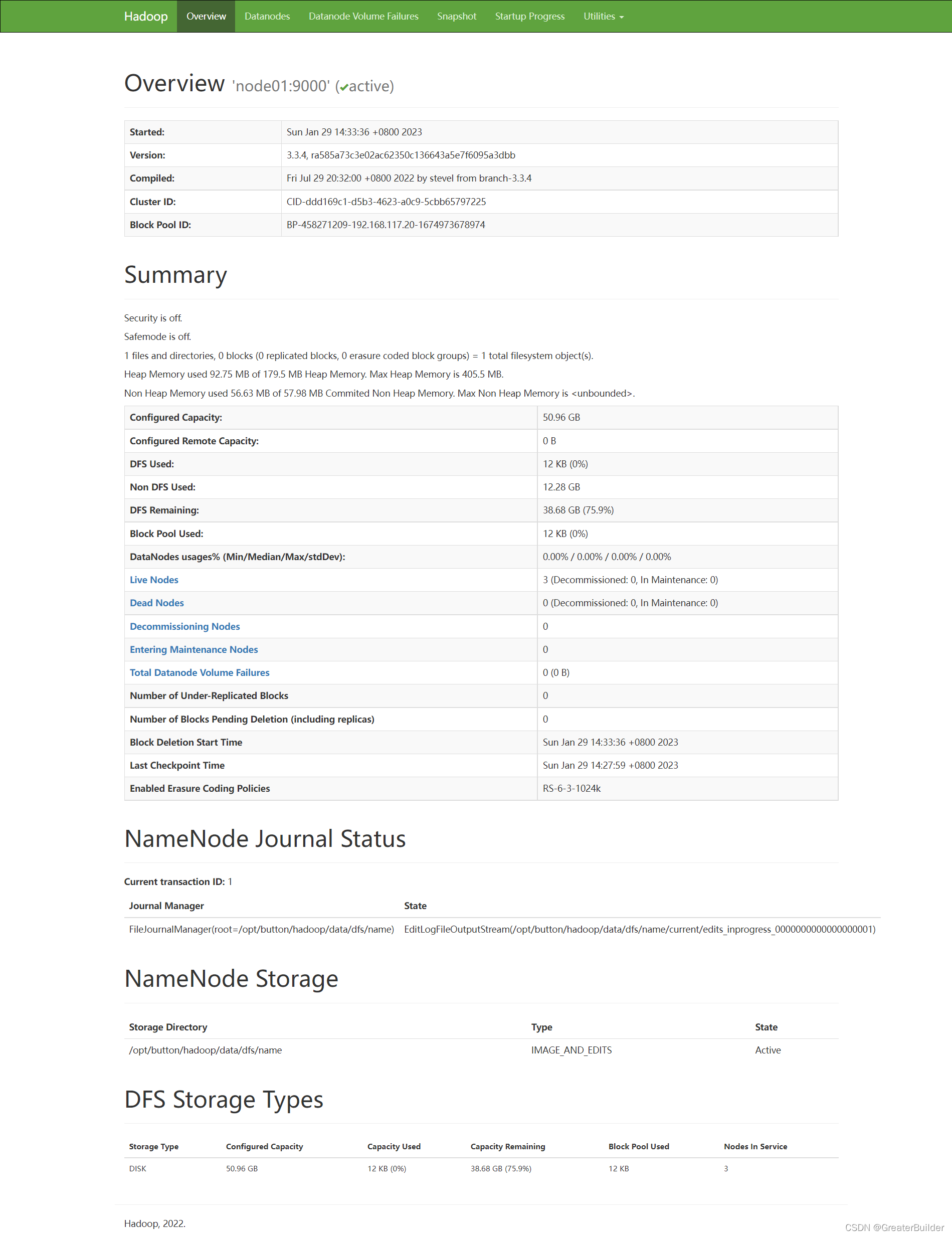Click the Active state cell in NameNode Storage
The height and width of the screenshot is (1236, 952).
[768, 1050]
